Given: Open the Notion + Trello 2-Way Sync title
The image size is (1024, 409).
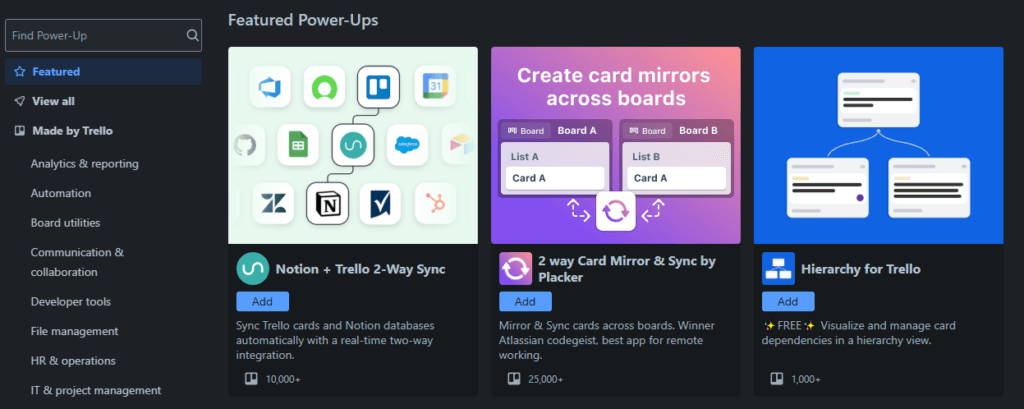Looking at the screenshot, I should point(360,269).
